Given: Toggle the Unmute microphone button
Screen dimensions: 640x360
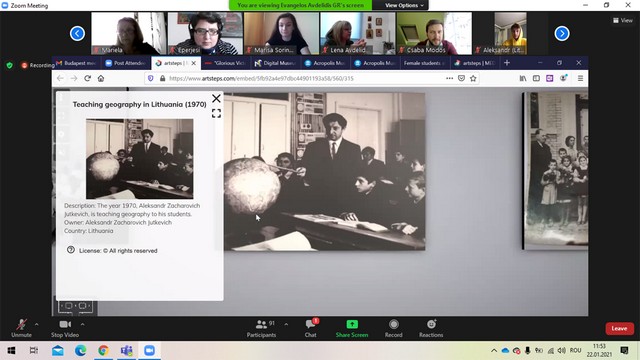Looking at the screenshot, I should [x=21, y=328].
